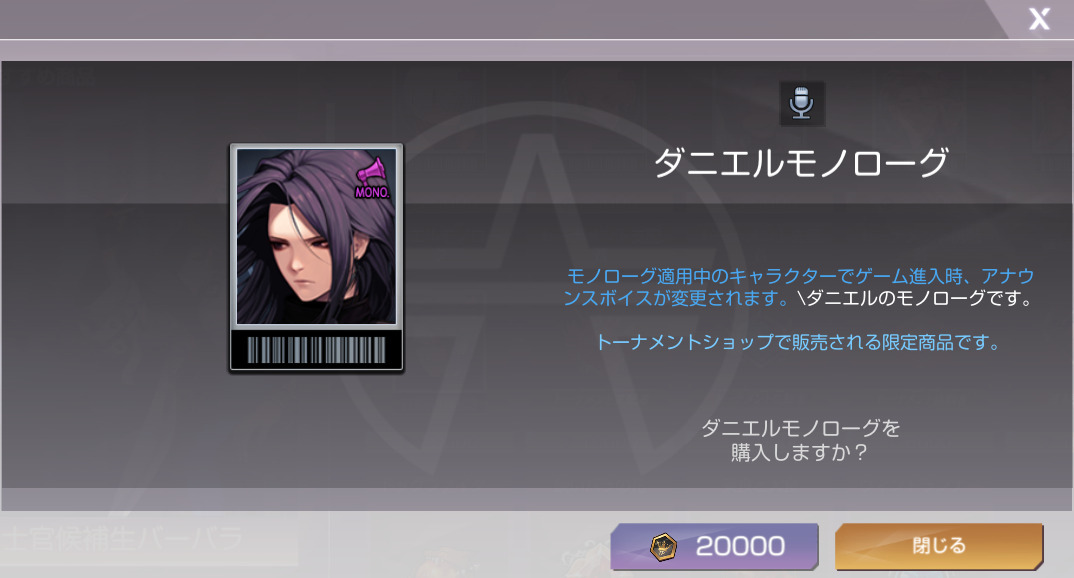This screenshot has height=578, width=1074.
Task: Click the faded text at dialog top-left
Action: point(56,75)
